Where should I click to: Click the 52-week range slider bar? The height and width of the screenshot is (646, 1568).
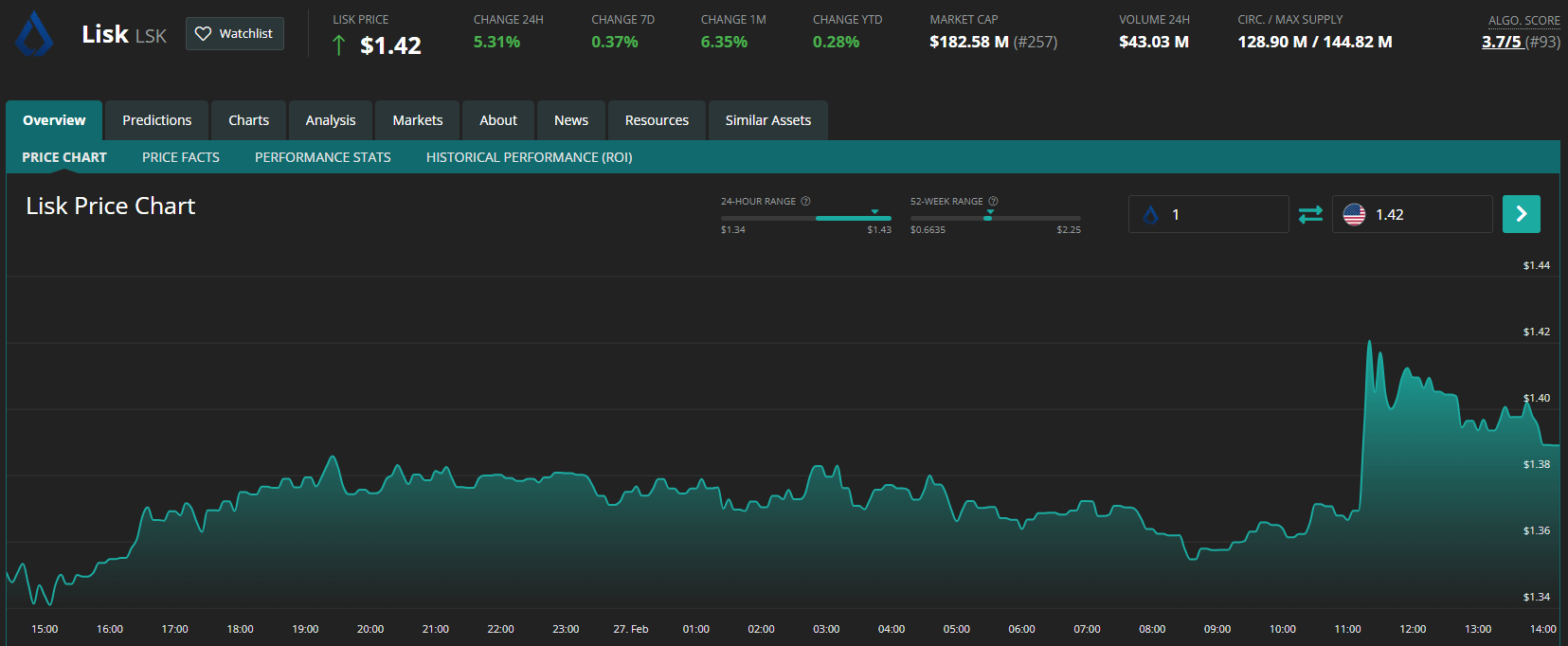[995, 218]
